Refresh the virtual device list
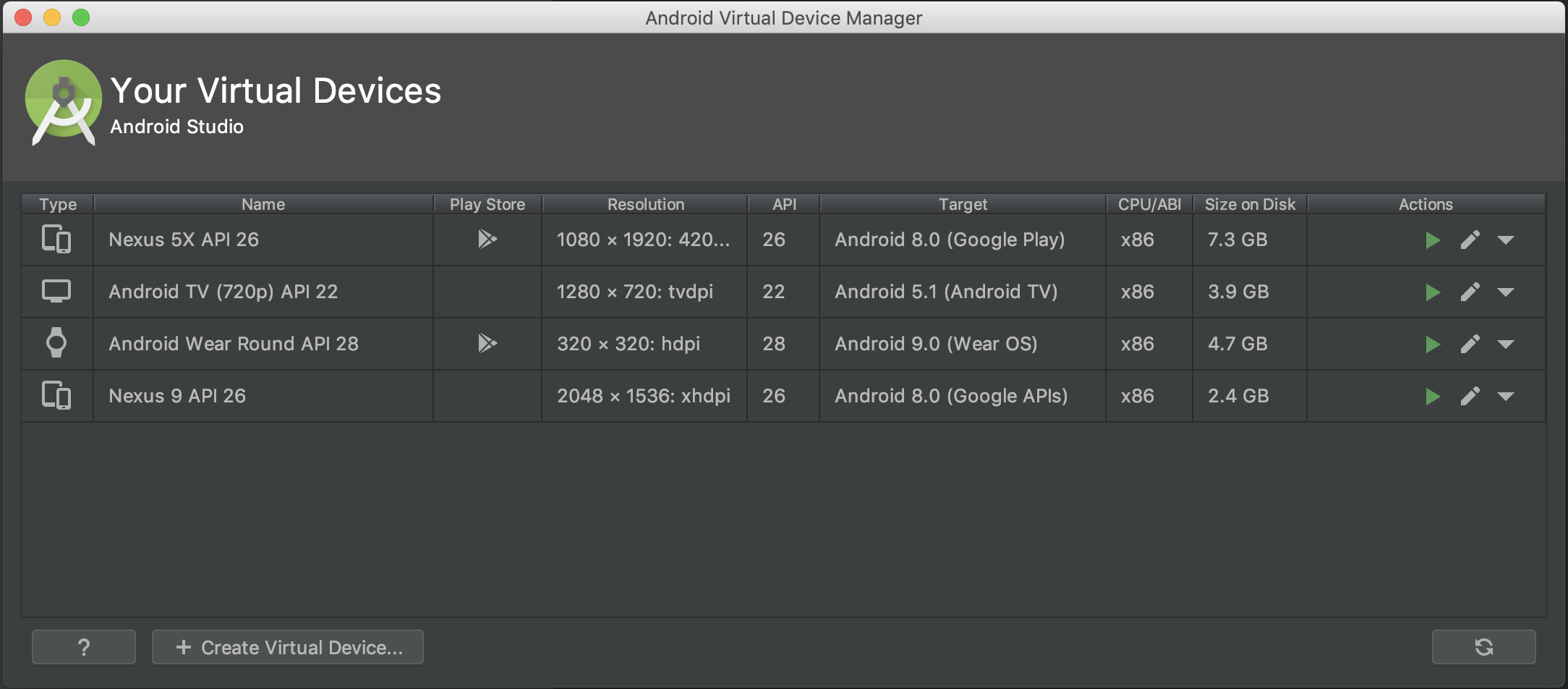The height and width of the screenshot is (689, 1568). [1483, 647]
